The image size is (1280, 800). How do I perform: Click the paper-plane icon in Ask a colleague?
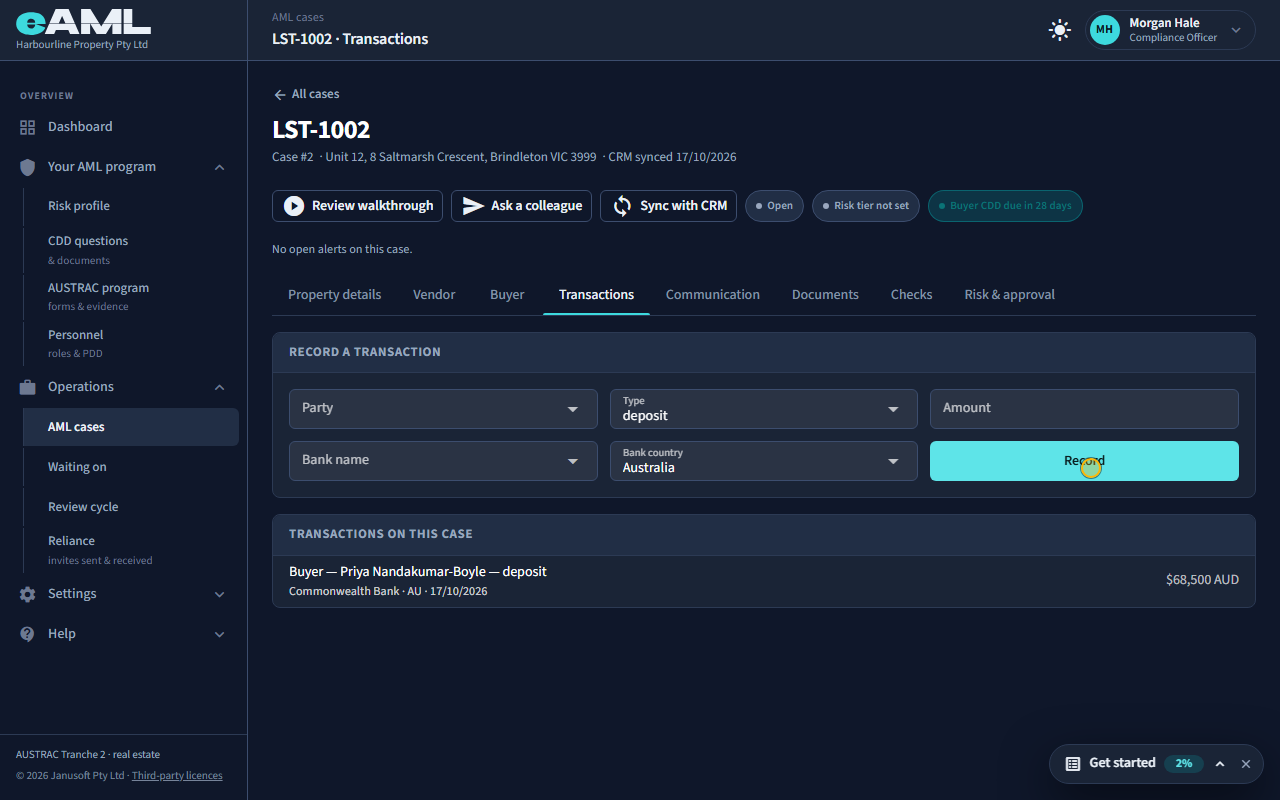coord(473,206)
